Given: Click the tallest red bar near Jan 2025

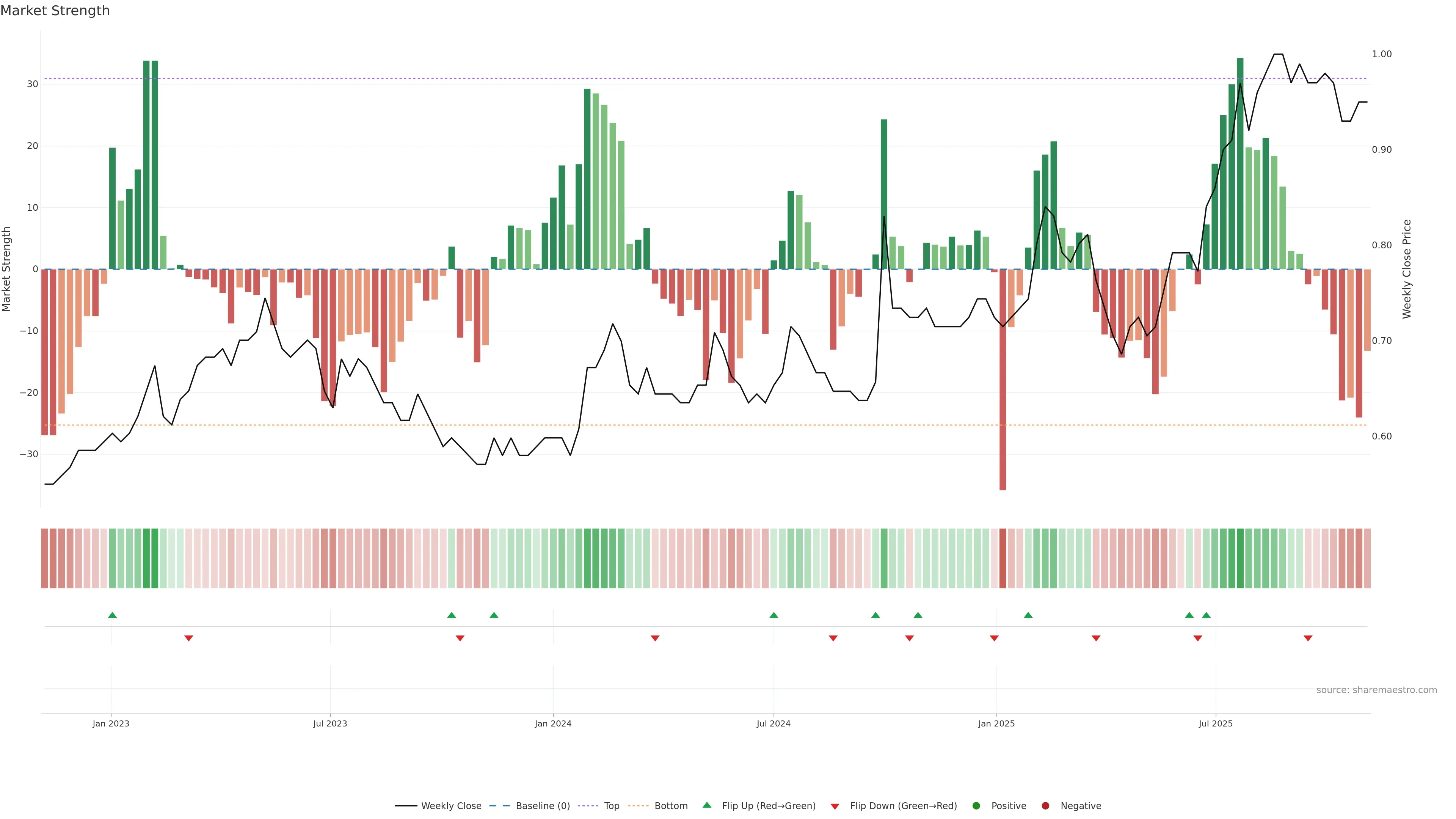Looking at the screenshot, I should coord(1003,379).
